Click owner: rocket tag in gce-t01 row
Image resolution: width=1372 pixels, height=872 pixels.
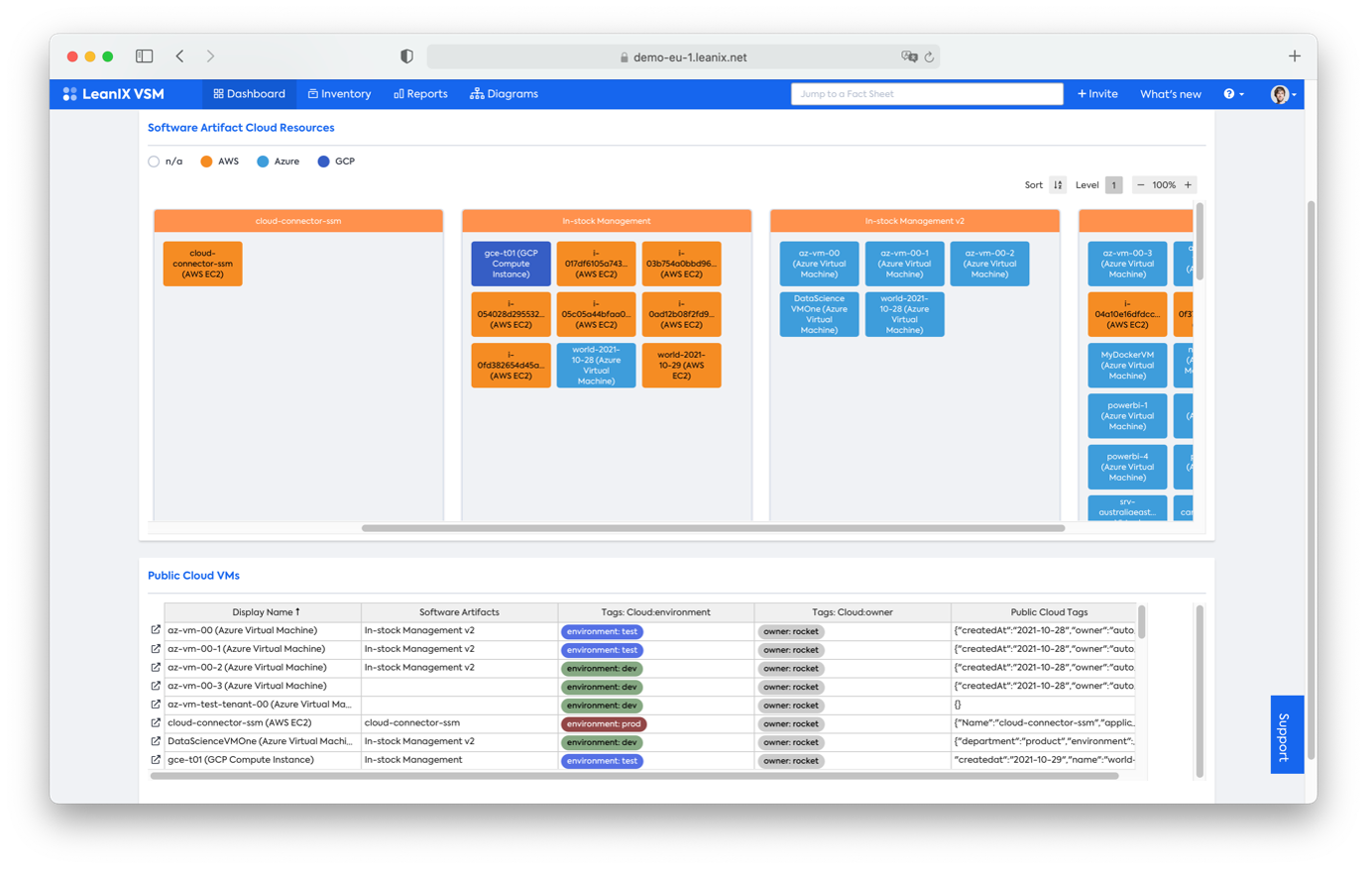[x=790, y=761]
